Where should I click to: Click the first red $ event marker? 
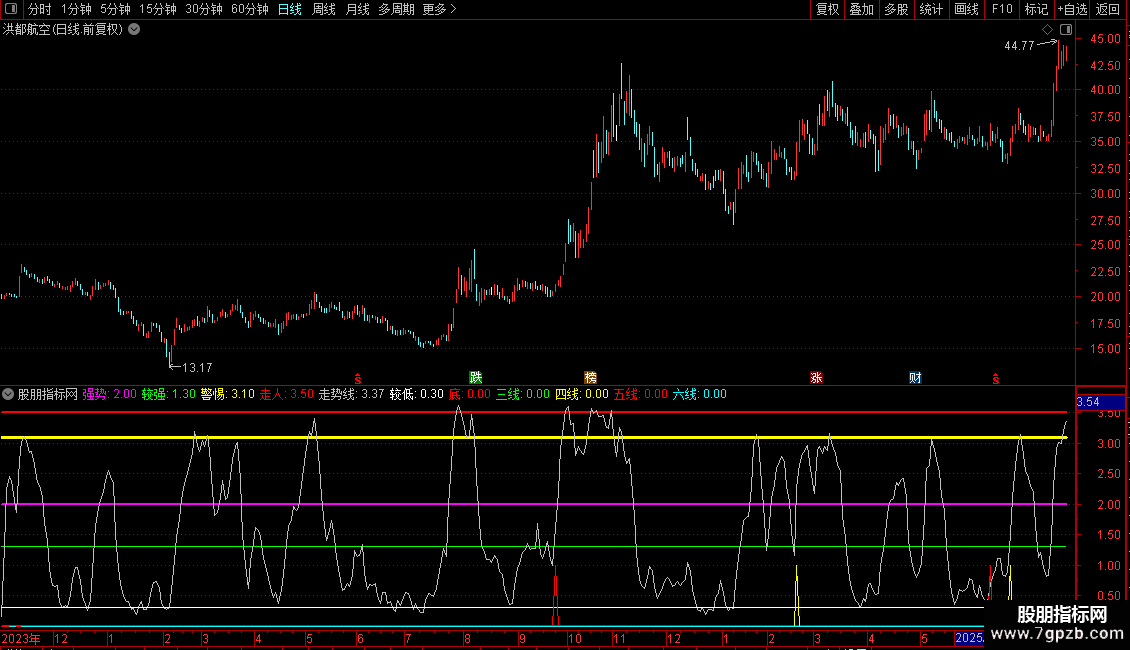pos(357,378)
